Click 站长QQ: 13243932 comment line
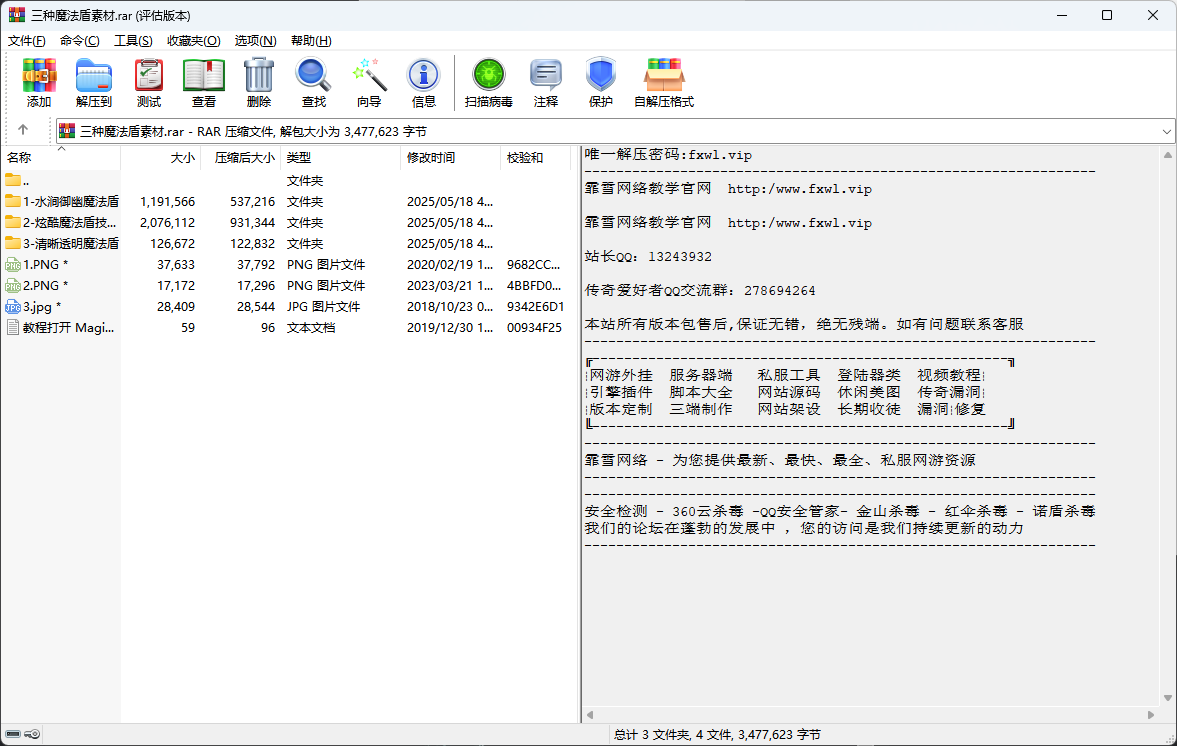The width and height of the screenshot is (1177, 746). pyautogui.click(x=648, y=256)
